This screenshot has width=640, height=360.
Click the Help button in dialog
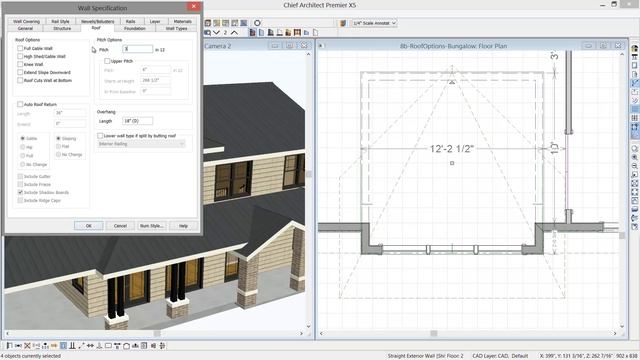coord(183,225)
